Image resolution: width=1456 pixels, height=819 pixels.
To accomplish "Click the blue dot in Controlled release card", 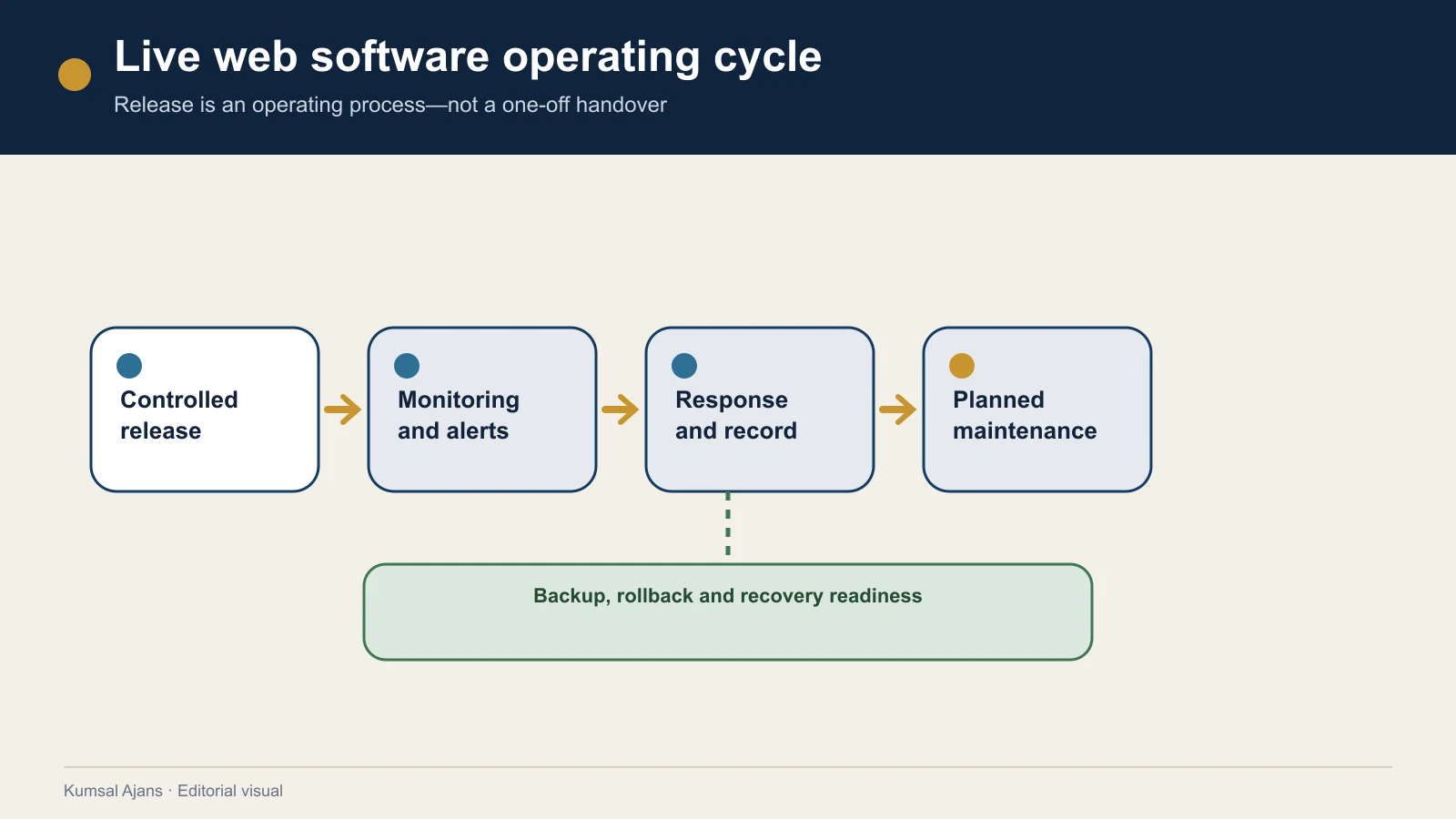I will [129, 366].
